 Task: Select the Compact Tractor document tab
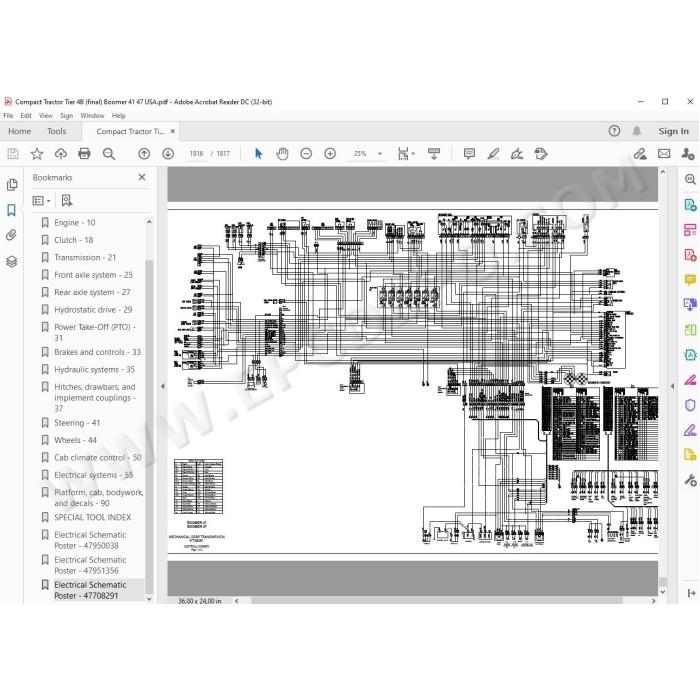(130, 131)
